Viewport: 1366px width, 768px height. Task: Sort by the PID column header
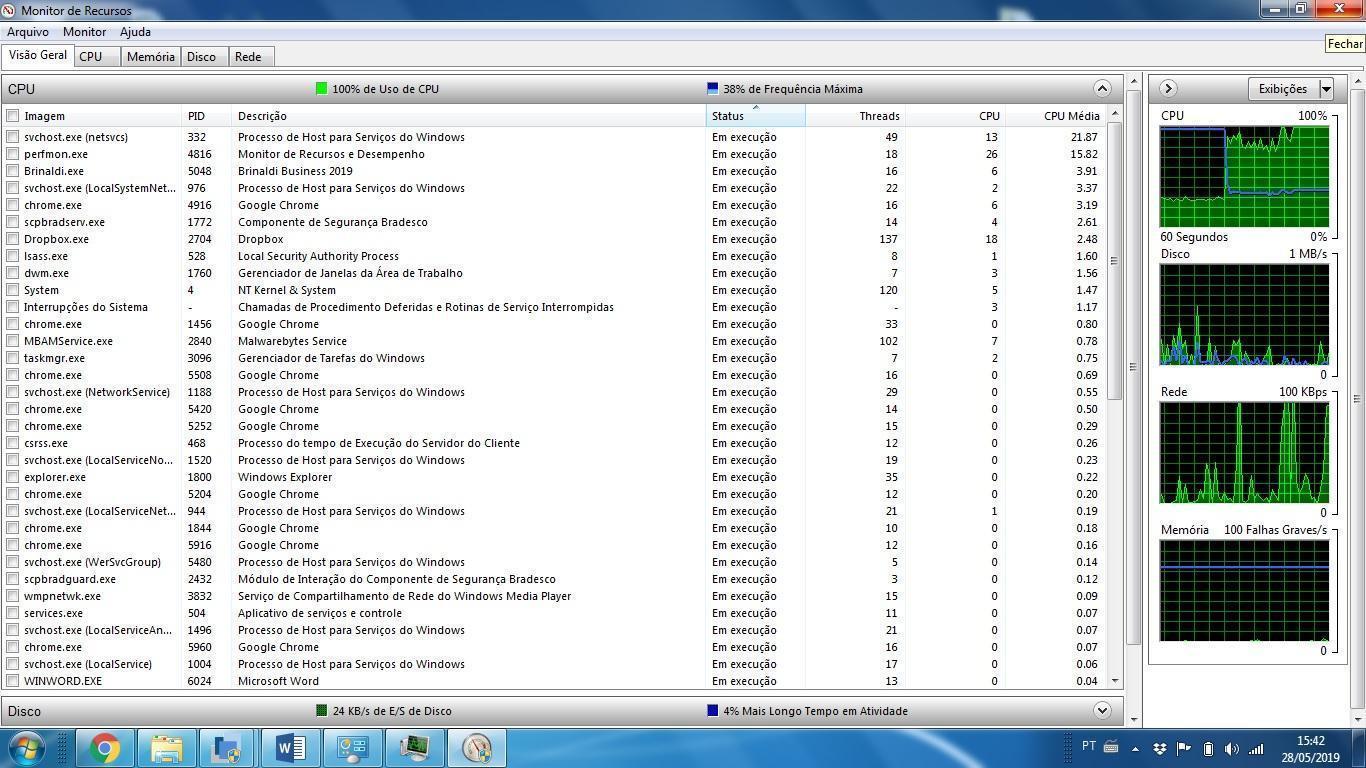coord(207,116)
